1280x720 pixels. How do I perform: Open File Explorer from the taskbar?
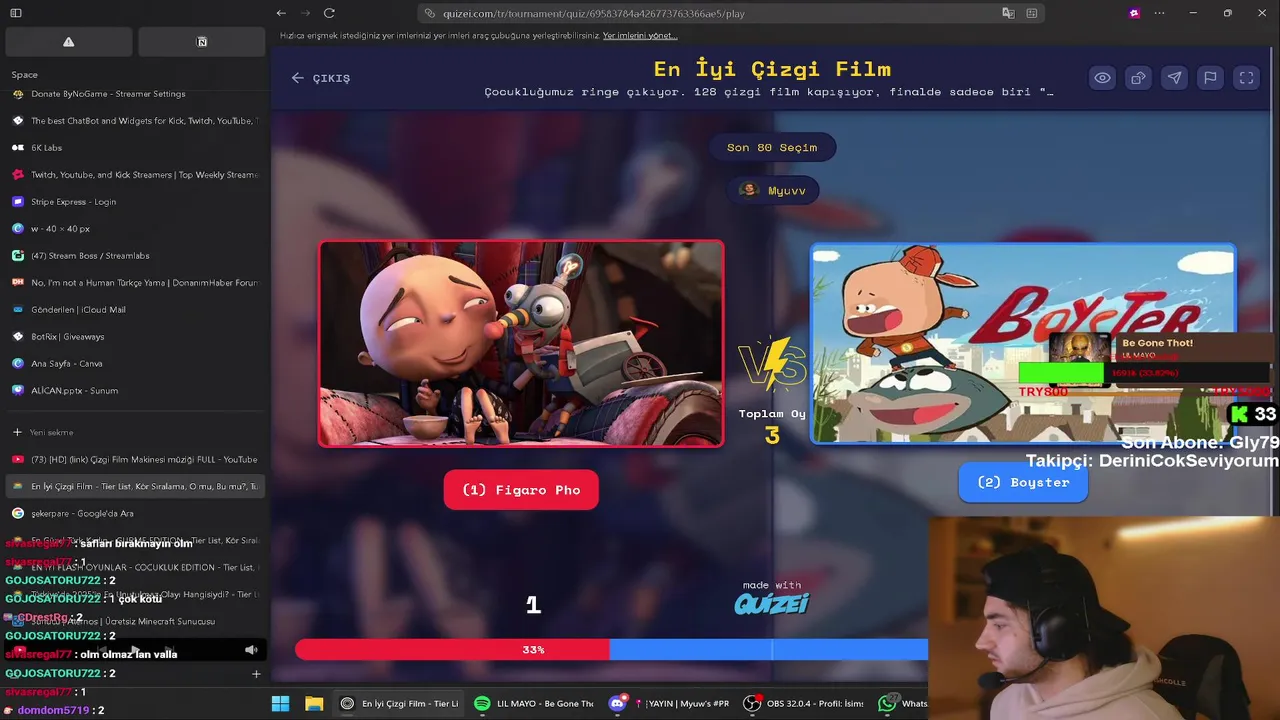[314, 704]
